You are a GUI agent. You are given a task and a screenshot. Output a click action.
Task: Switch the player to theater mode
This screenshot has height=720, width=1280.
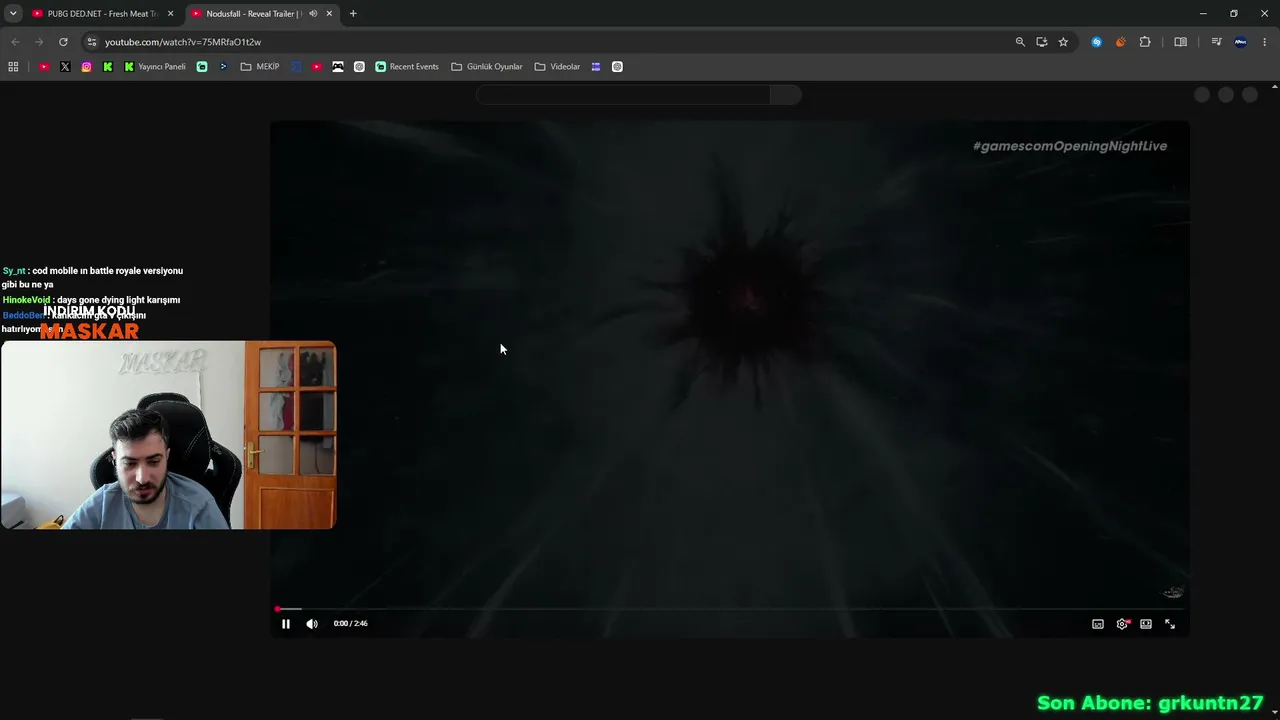click(1146, 624)
